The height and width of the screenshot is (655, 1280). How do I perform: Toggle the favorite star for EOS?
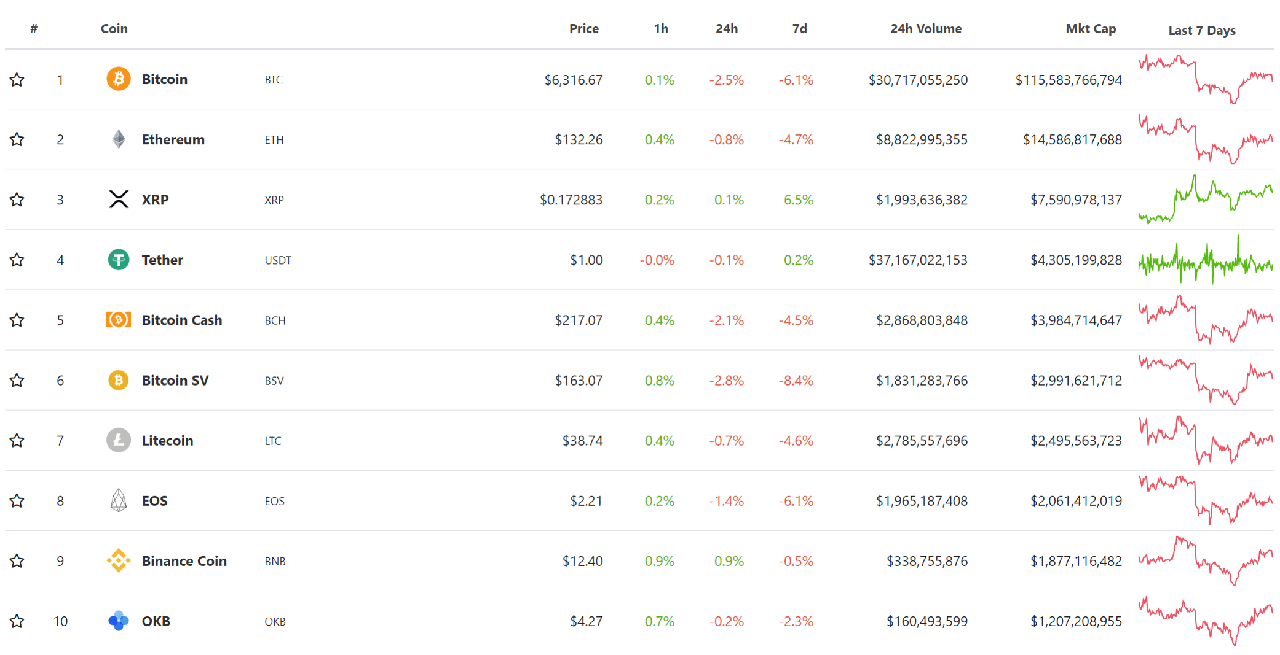(x=17, y=500)
